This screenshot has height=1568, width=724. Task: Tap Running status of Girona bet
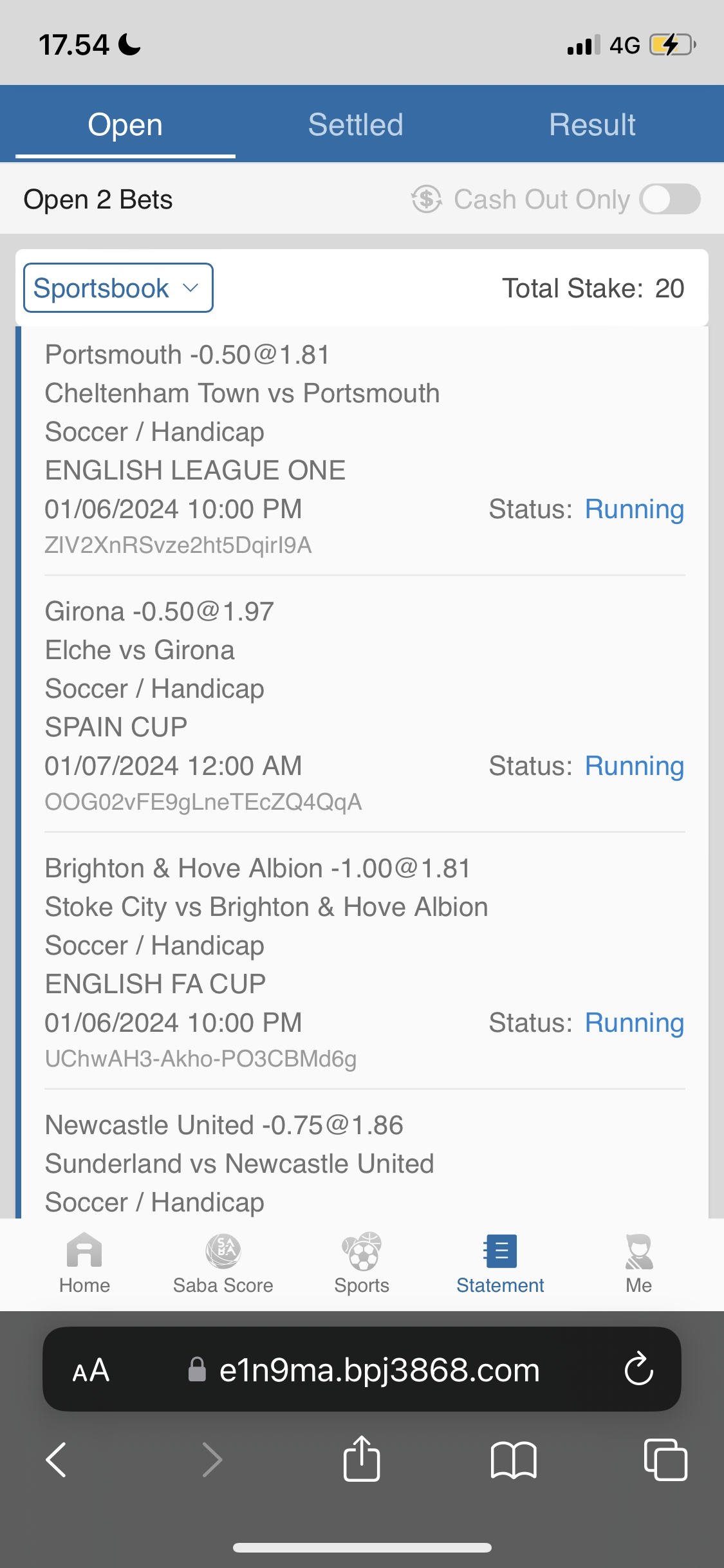click(x=634, y=766)
